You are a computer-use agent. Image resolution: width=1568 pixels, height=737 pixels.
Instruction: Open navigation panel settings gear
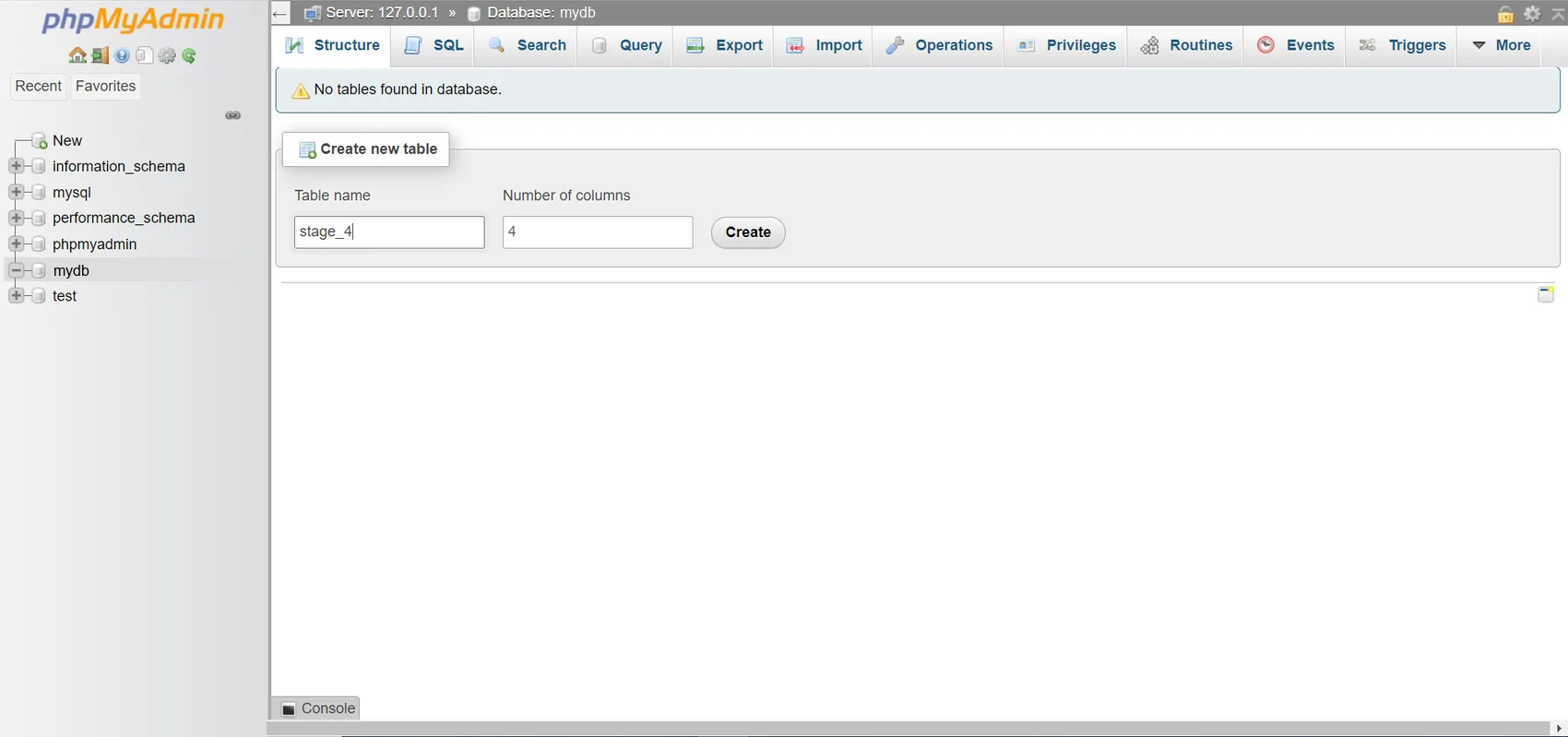point(167,55)
